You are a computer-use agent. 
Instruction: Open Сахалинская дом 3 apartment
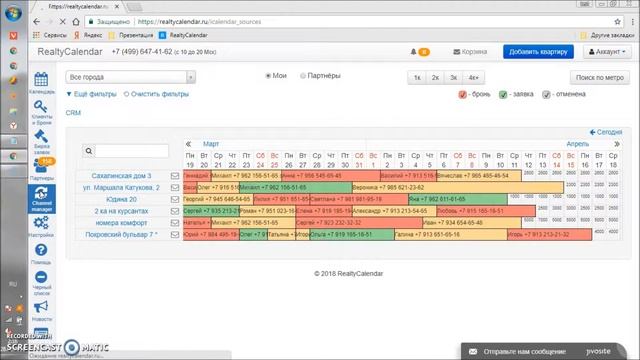coord(121,176)
